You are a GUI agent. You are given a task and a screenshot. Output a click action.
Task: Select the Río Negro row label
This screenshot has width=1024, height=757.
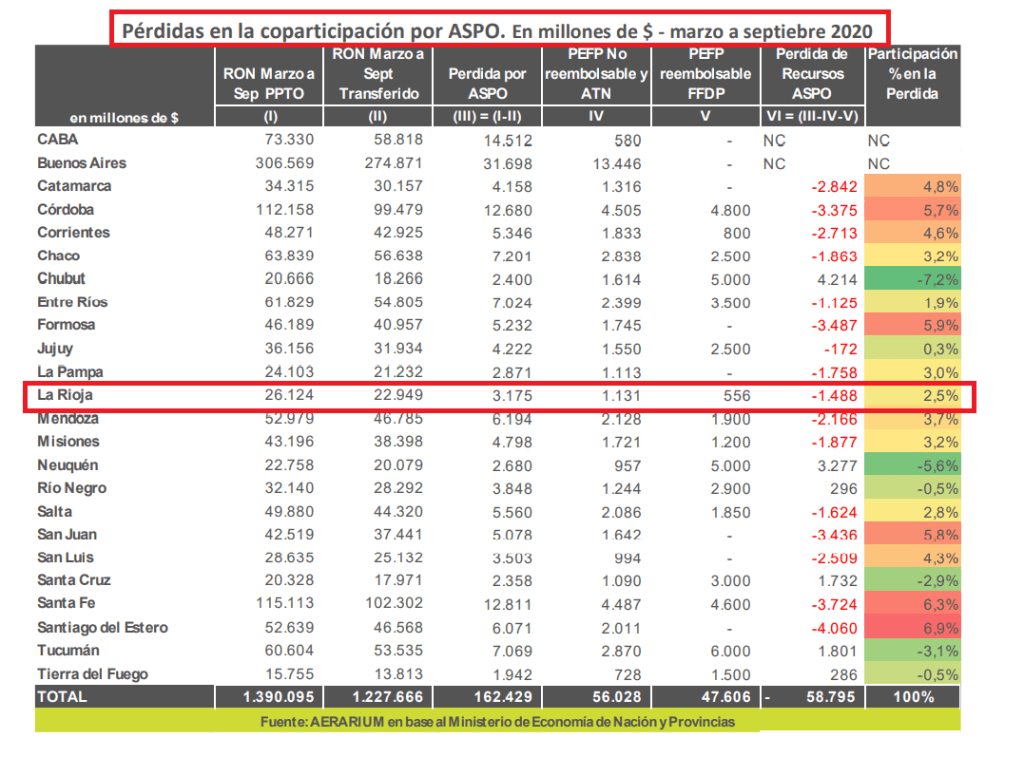click(72, 488)
